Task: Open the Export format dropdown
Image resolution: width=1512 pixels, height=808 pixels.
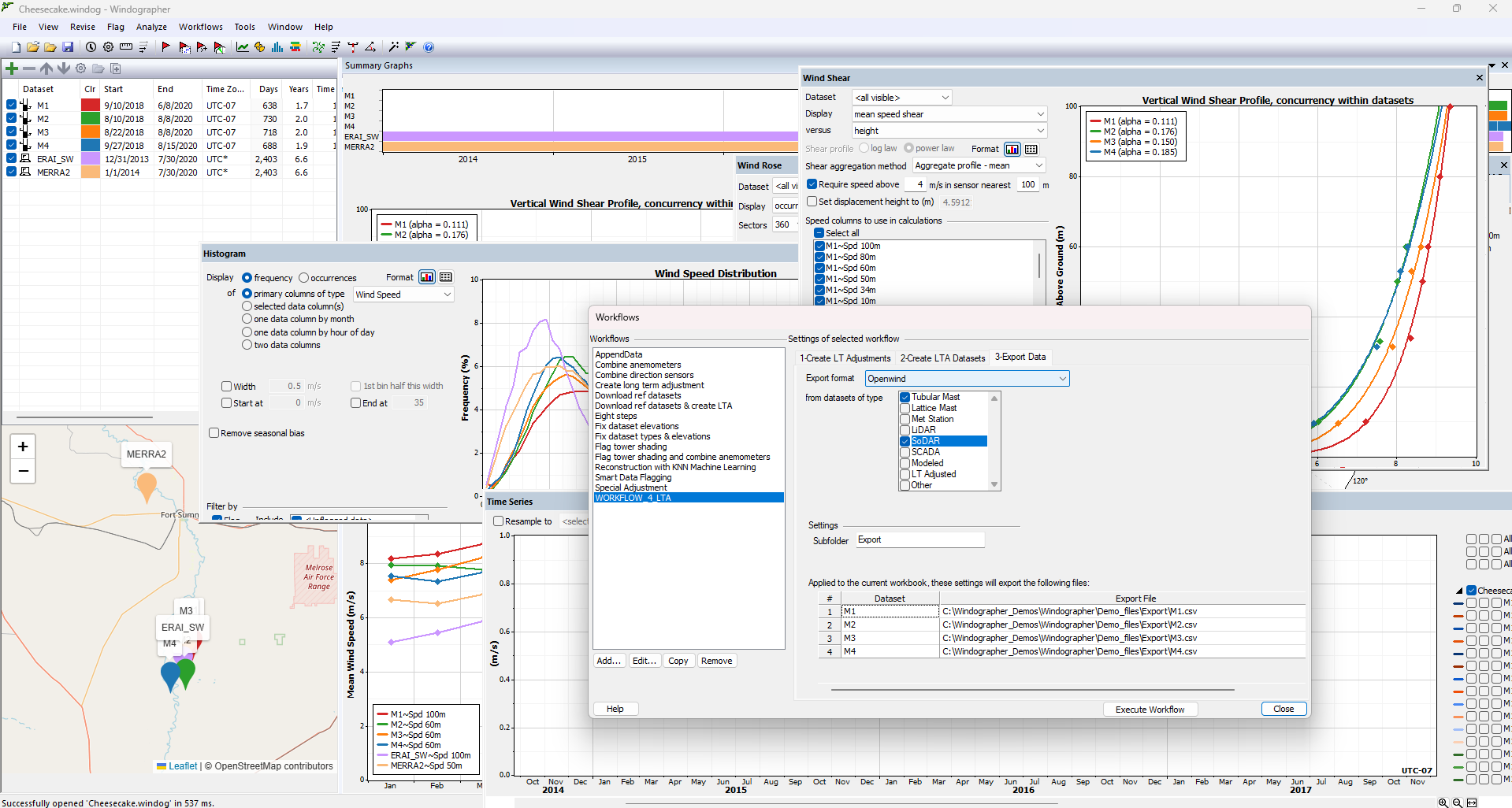Action: 966,378
